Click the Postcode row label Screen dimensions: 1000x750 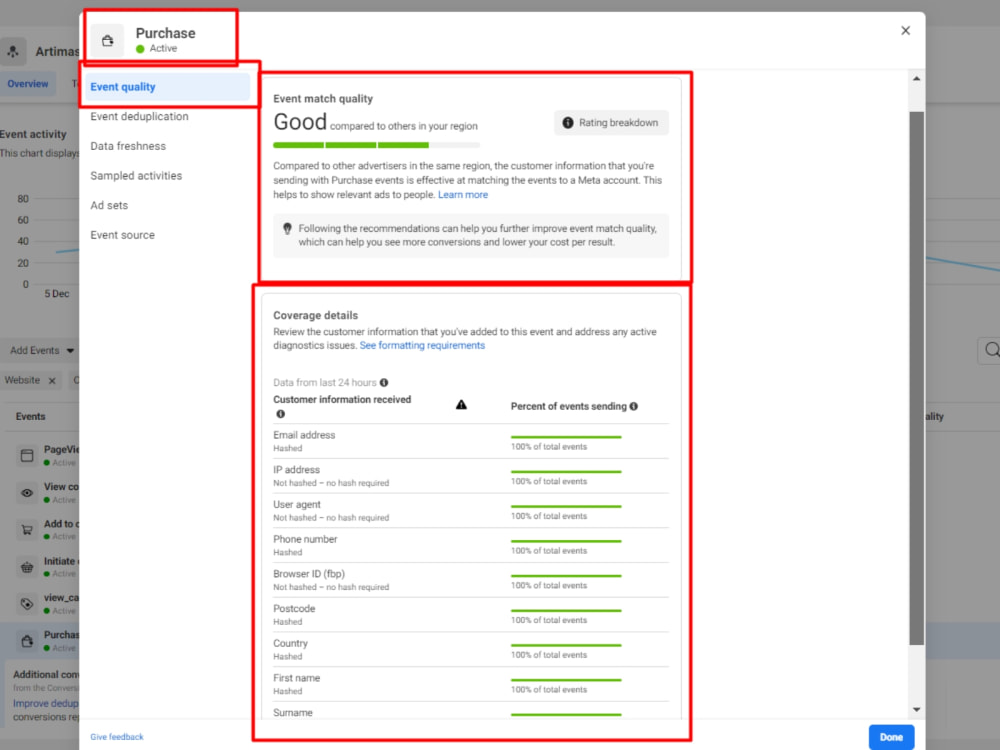pos(295,608)
